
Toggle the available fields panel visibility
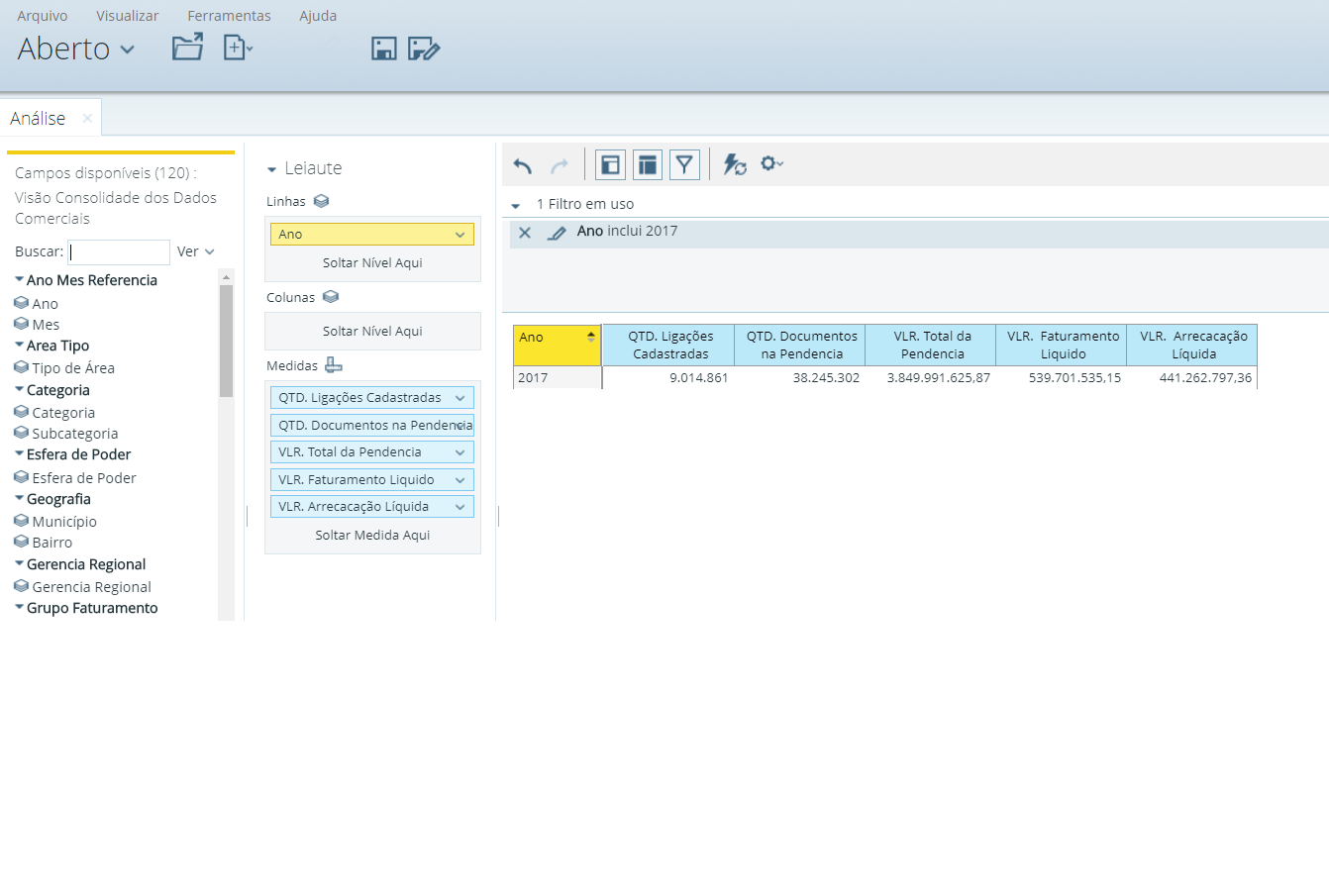(x=610, y=165)
